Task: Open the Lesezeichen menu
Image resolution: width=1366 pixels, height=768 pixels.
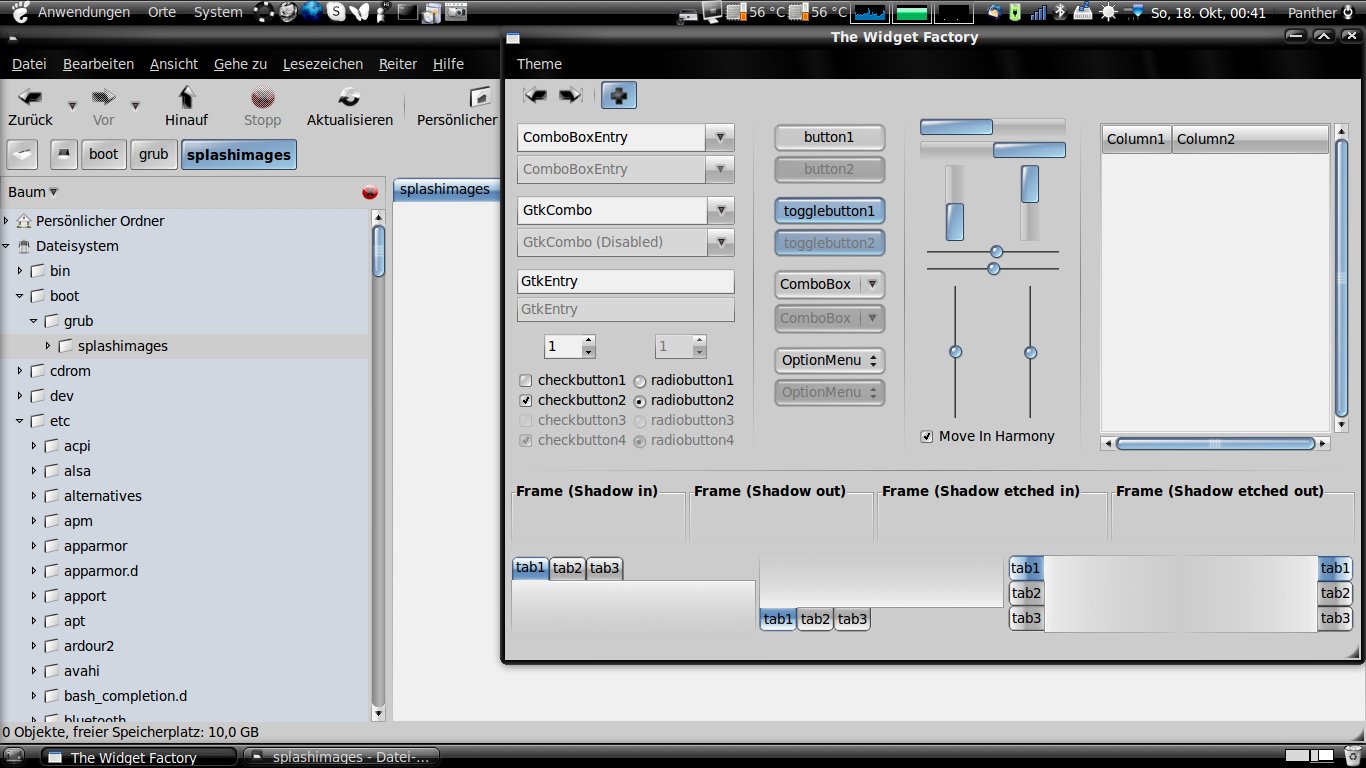Action: click(x=323, y=64)
